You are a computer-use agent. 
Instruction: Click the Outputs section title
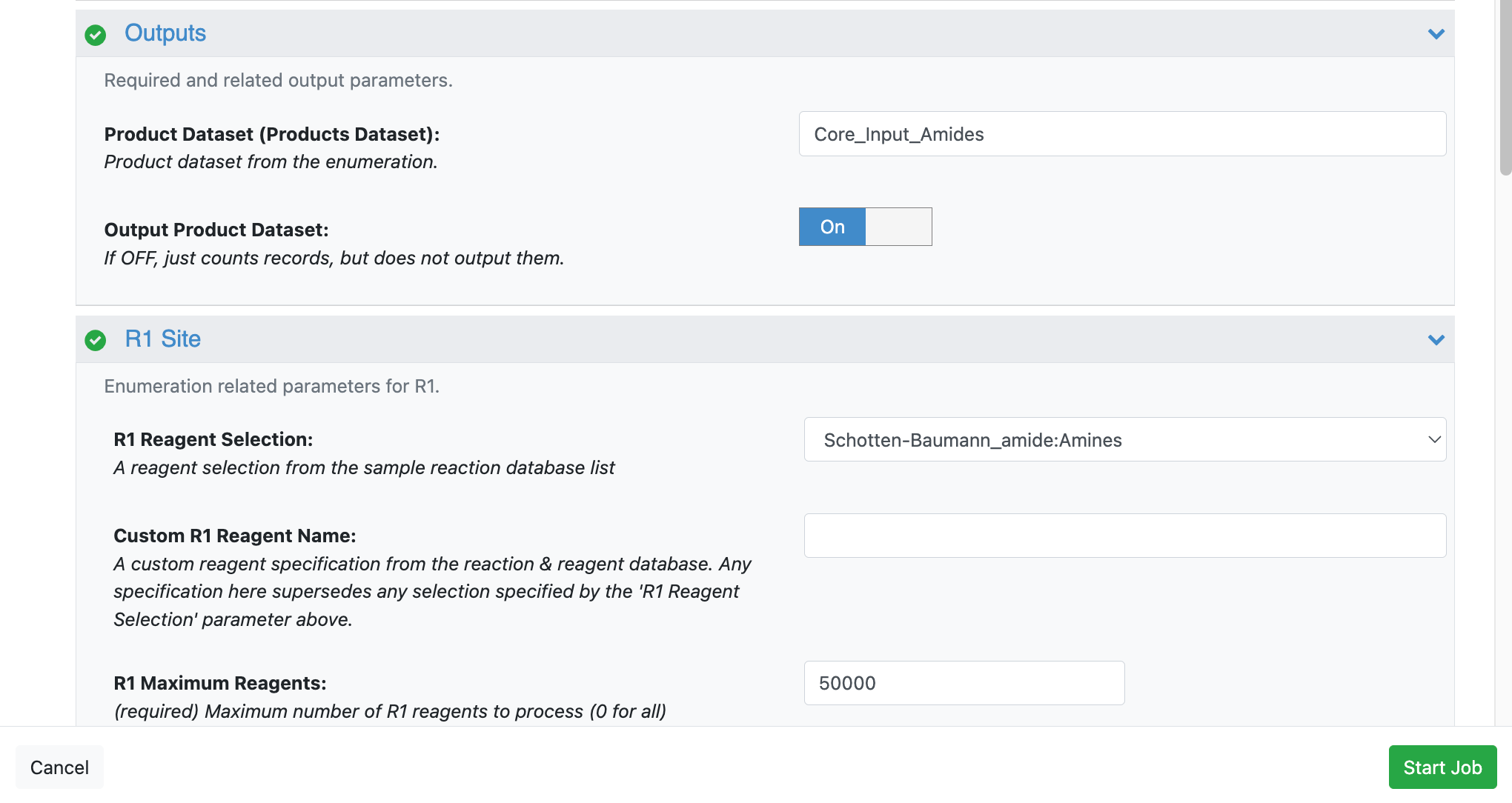[x=165, y=33]
